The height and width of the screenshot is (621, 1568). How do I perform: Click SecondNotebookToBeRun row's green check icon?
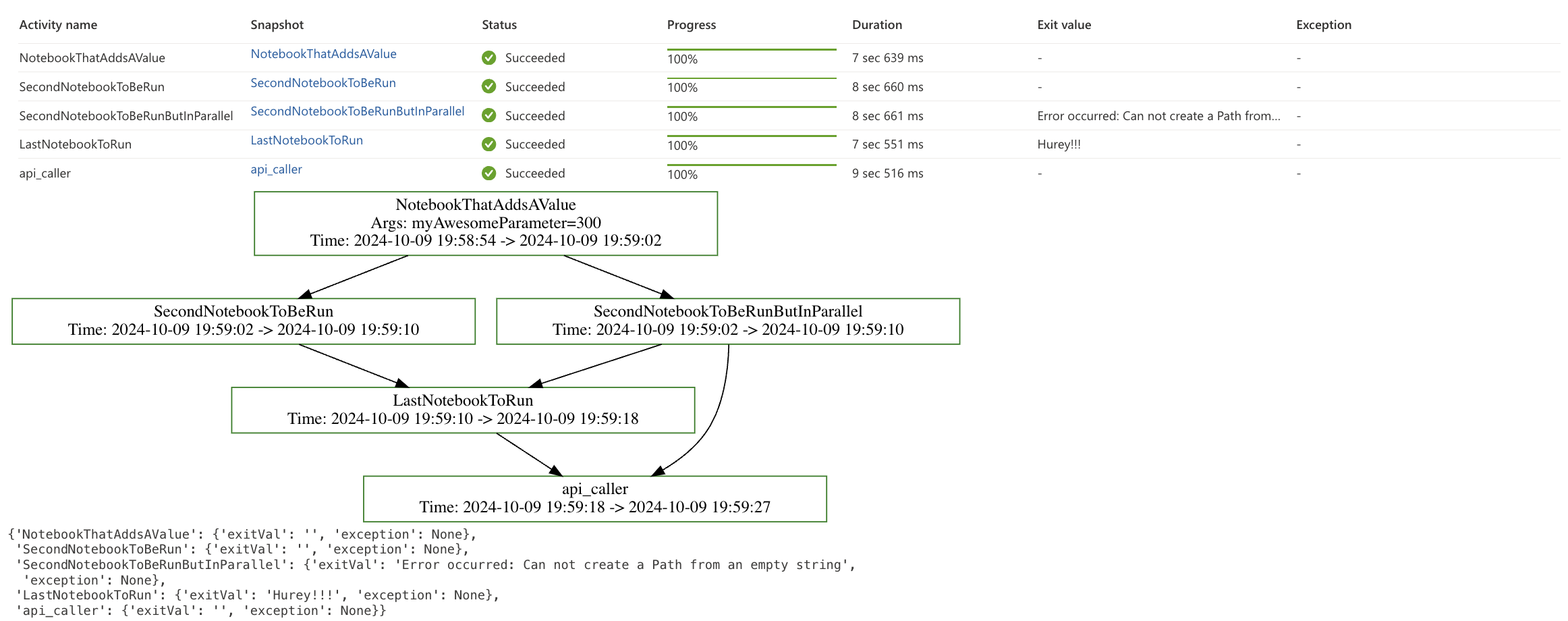(x=488, y=87)
